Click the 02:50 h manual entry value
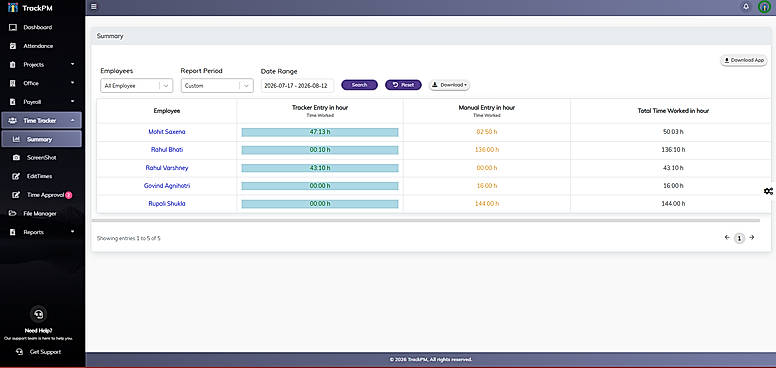 pyautogui.click(x=486, y=132)
